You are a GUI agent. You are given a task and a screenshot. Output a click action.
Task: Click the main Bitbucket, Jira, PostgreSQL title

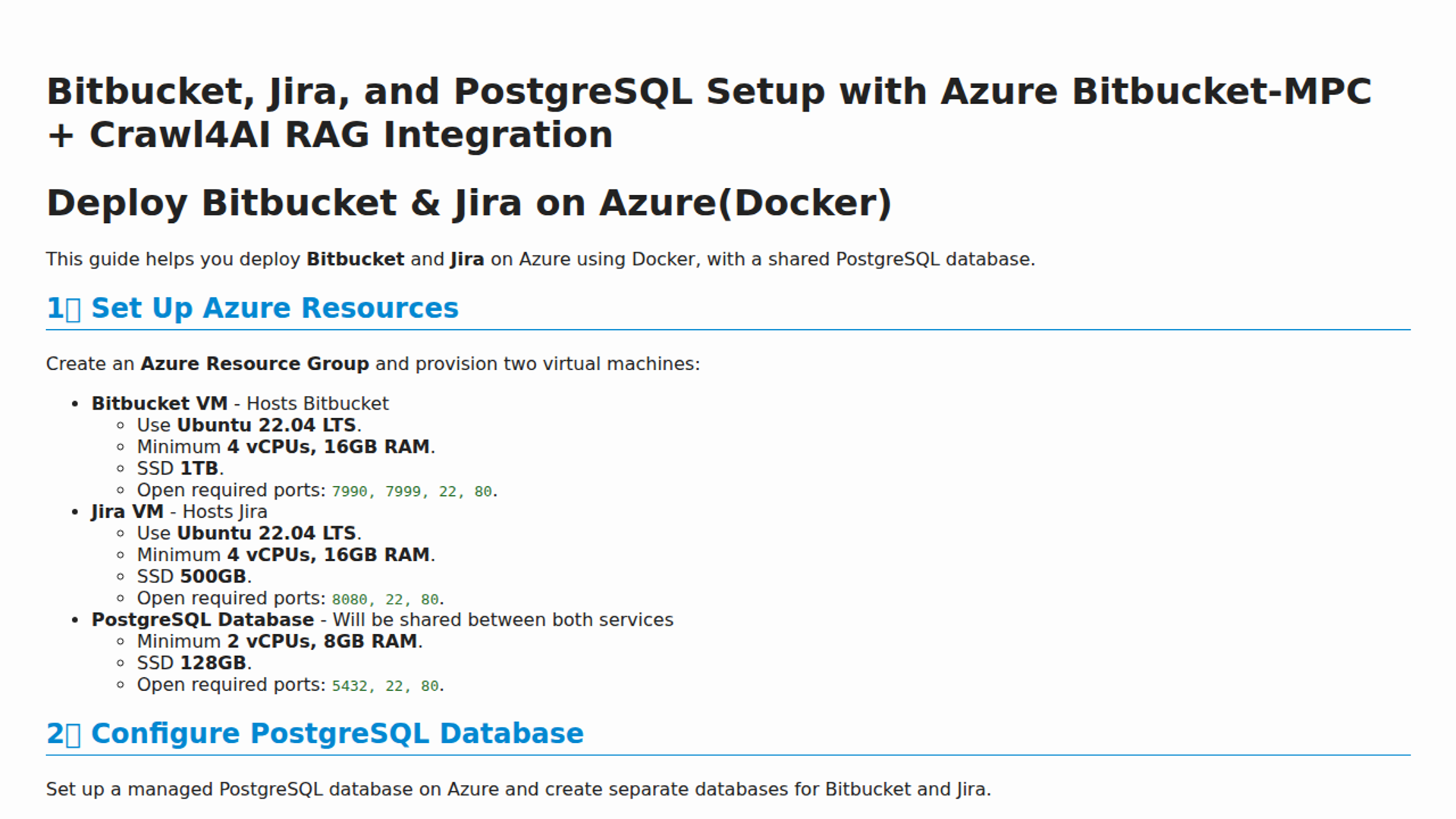pyautogui.click(x=709, y=112)
